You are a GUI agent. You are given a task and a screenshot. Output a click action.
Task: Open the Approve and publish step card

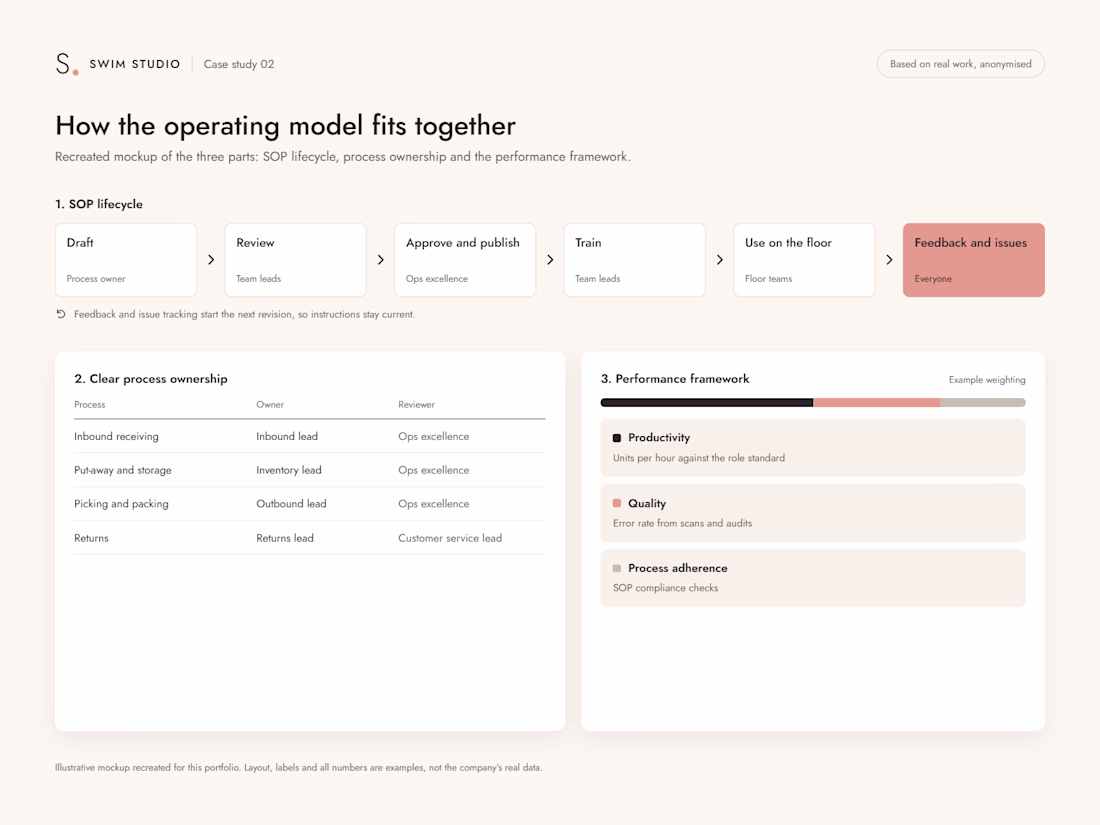pos(465,260)
